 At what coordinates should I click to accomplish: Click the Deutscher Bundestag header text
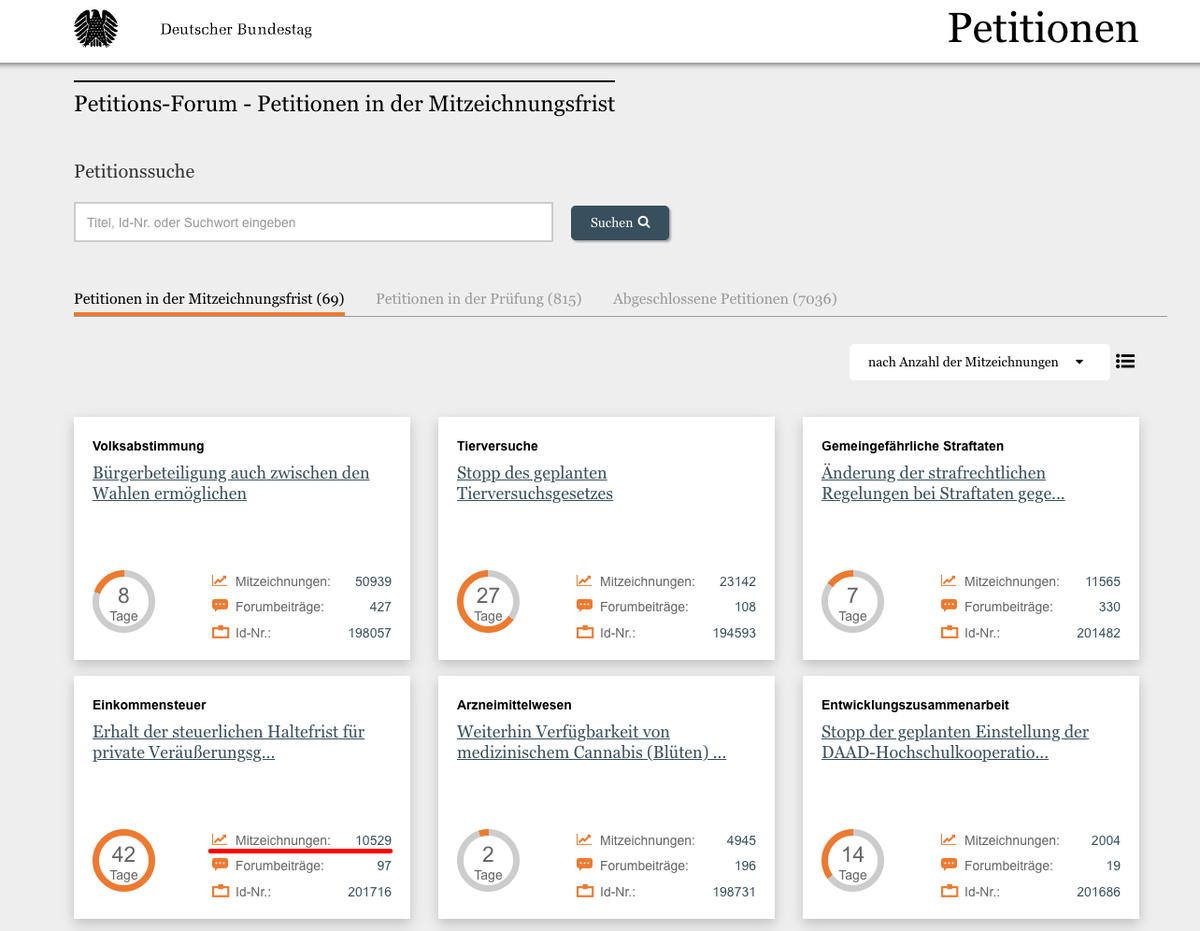click(x=236, y=30)
